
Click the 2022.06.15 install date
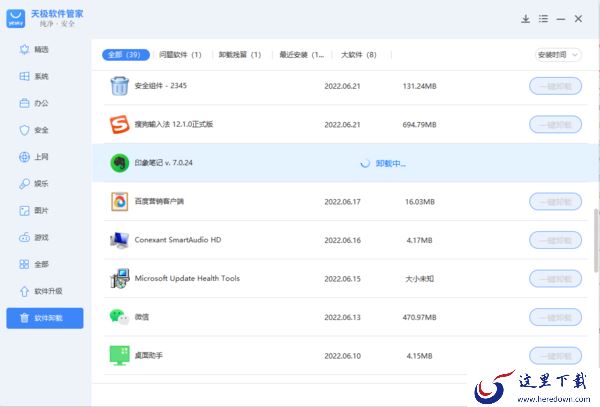[x=342, y=279]
